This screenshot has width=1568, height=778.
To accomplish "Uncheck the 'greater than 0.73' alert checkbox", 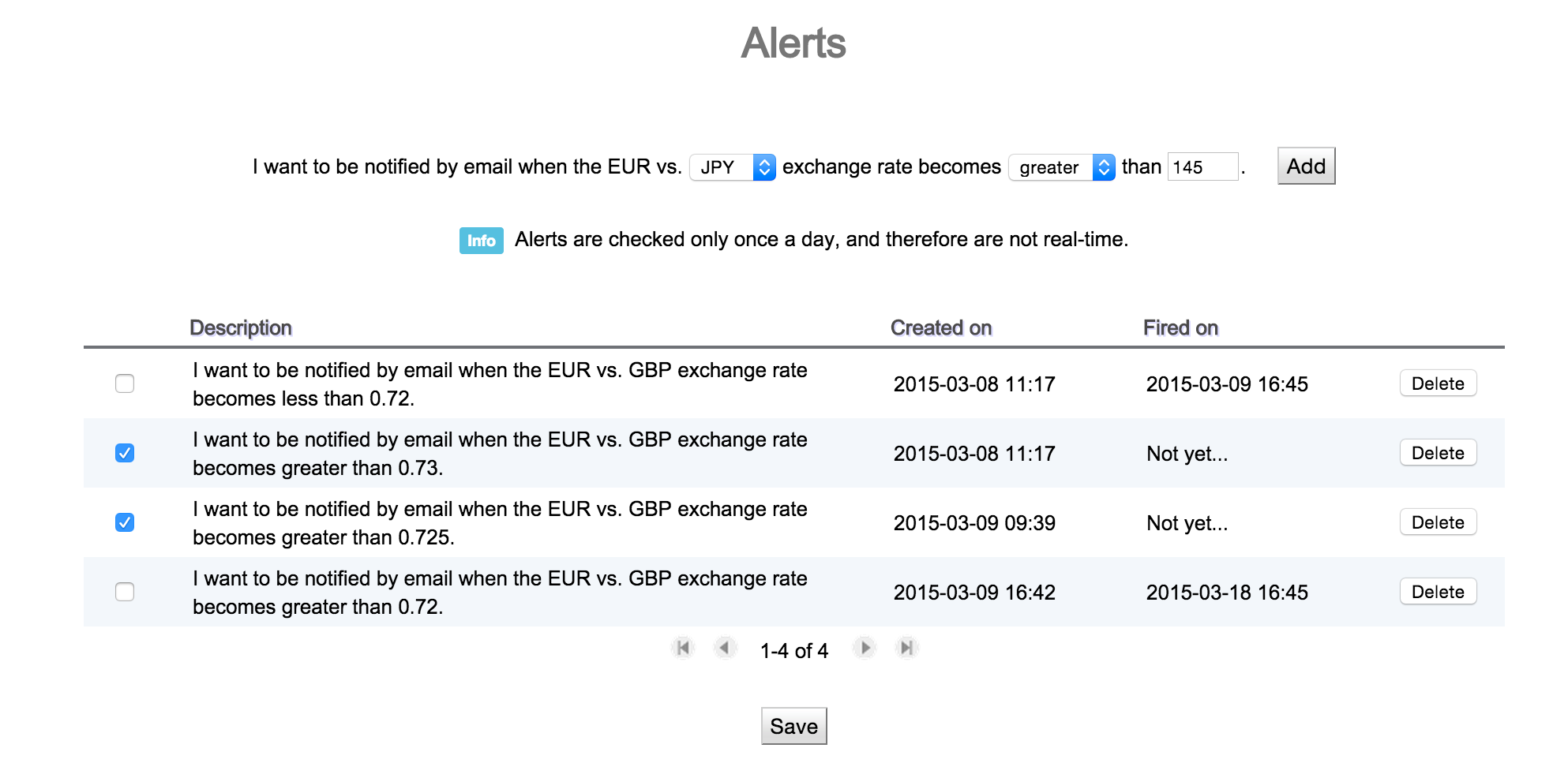I will [125, 453].
